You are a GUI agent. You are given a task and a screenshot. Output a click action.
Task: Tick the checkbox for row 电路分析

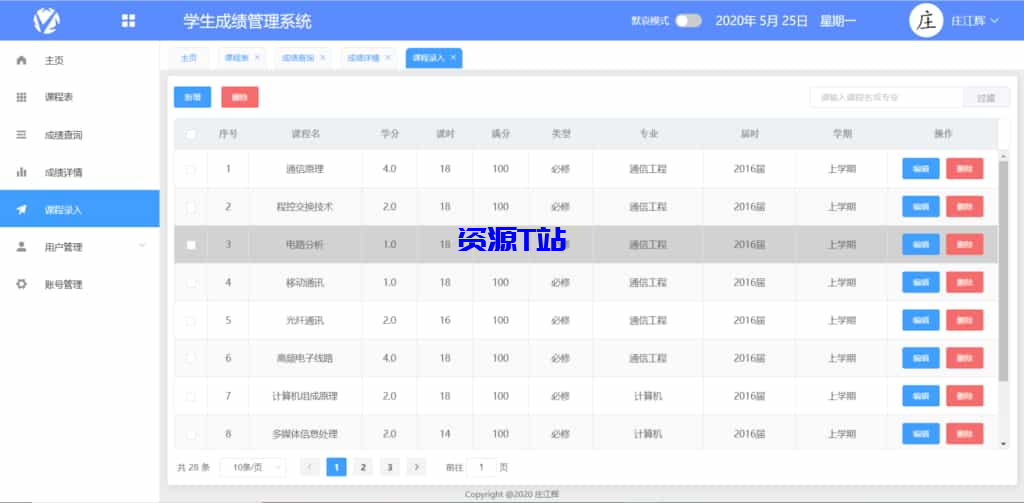pyautogui.click(x=191, y=245)
